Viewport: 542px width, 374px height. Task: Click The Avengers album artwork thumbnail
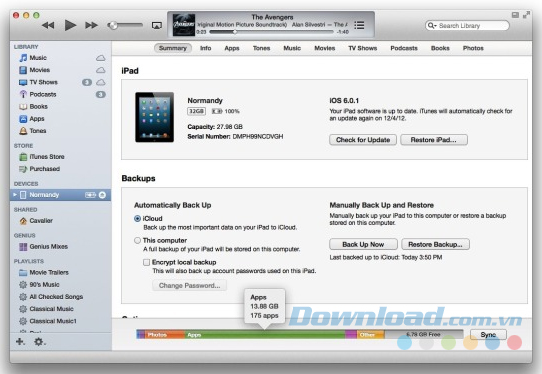[184, 25]
